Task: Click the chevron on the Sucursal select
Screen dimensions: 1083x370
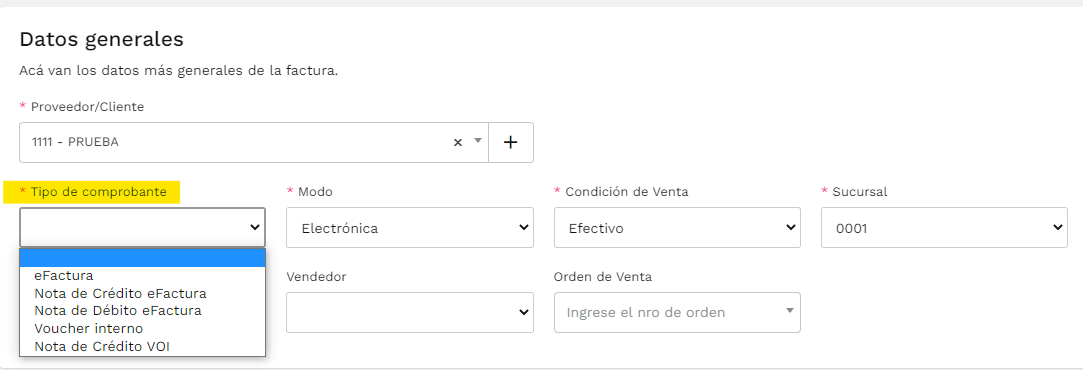Action: [x=1057, y=227]
